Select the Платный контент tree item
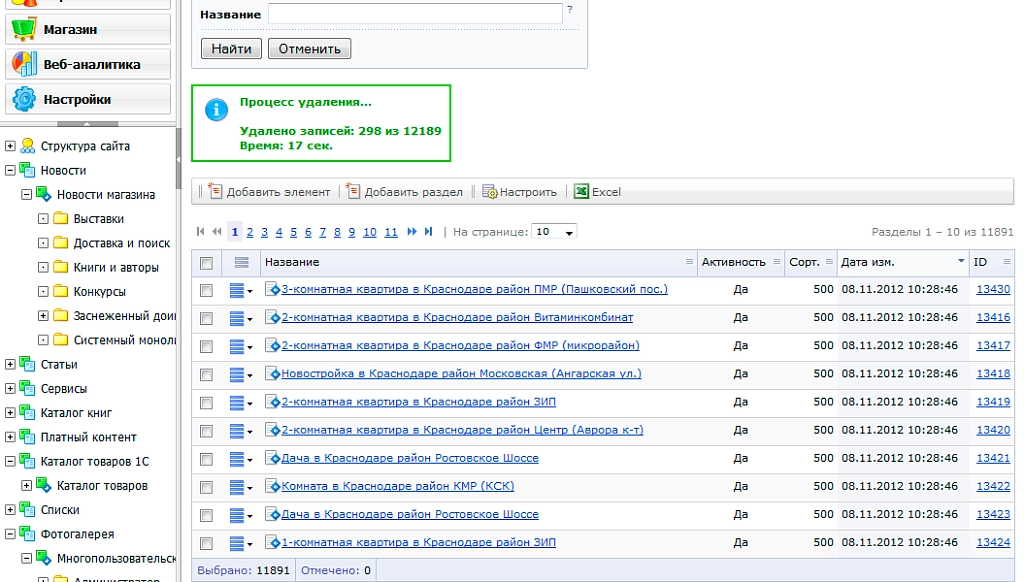This screenshot has width=1024, height=582. point(88,437)
